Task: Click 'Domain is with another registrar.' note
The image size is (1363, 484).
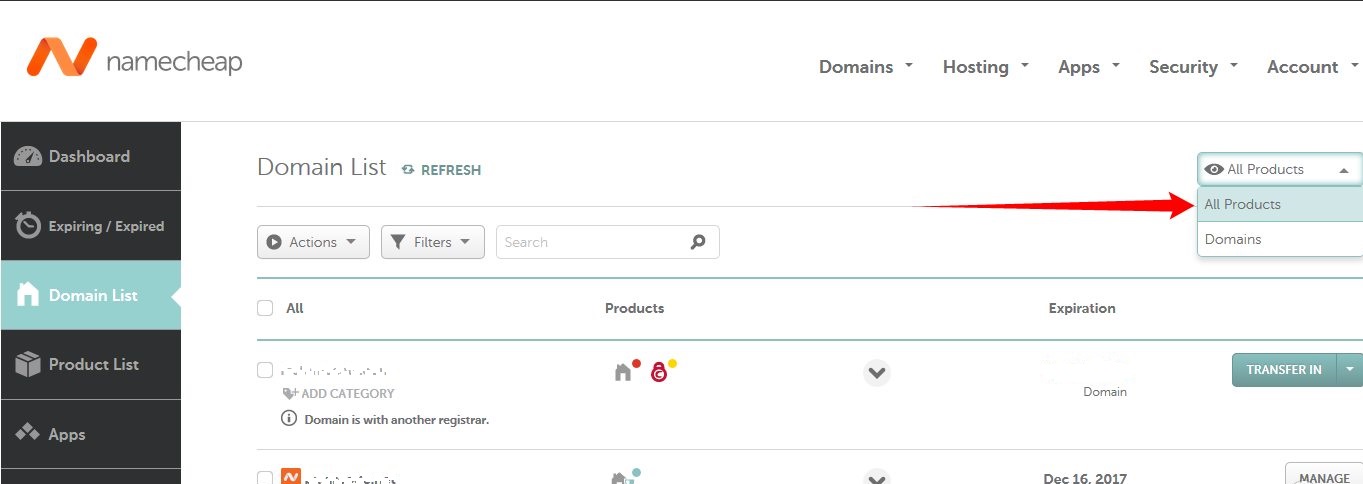Action: tap(396, 420)
